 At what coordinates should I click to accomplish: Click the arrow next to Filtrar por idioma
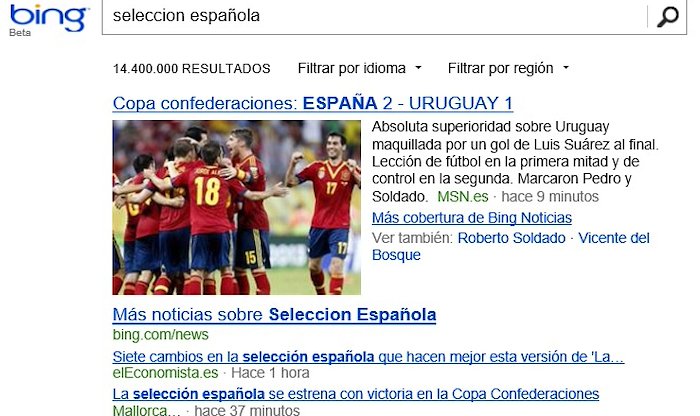(x=418, y=68)
